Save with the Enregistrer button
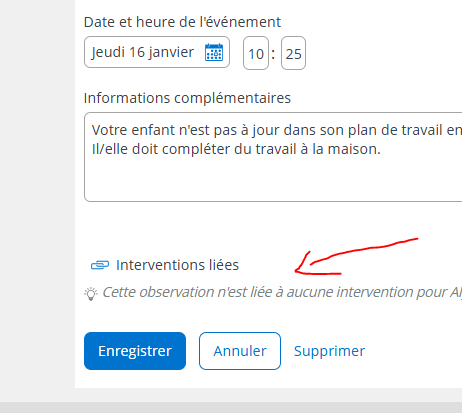This screenshot has width=462, height=413. pos(135,351)
